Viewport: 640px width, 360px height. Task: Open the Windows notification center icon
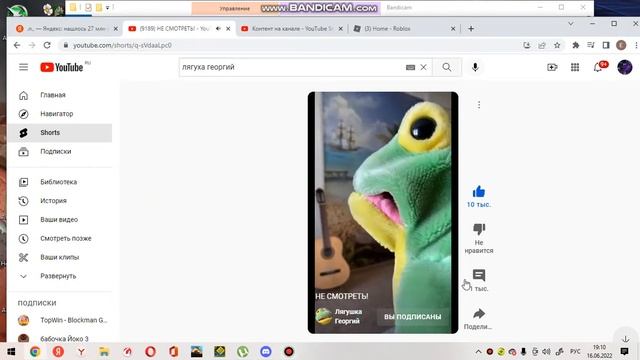(x=624, y=351)
